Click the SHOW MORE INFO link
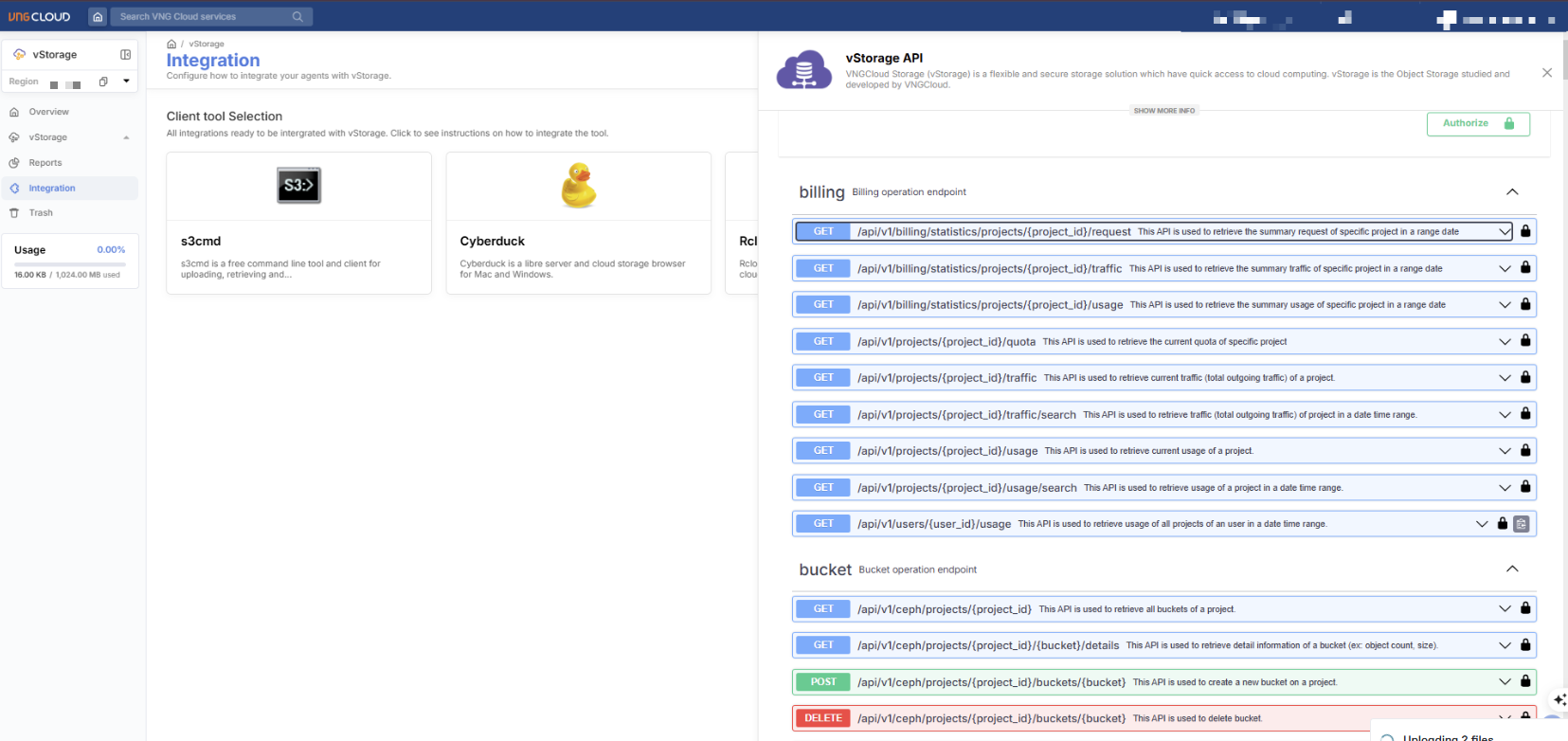The image size is (1568, 741). pyautogui.click(x=1163, y=111)
